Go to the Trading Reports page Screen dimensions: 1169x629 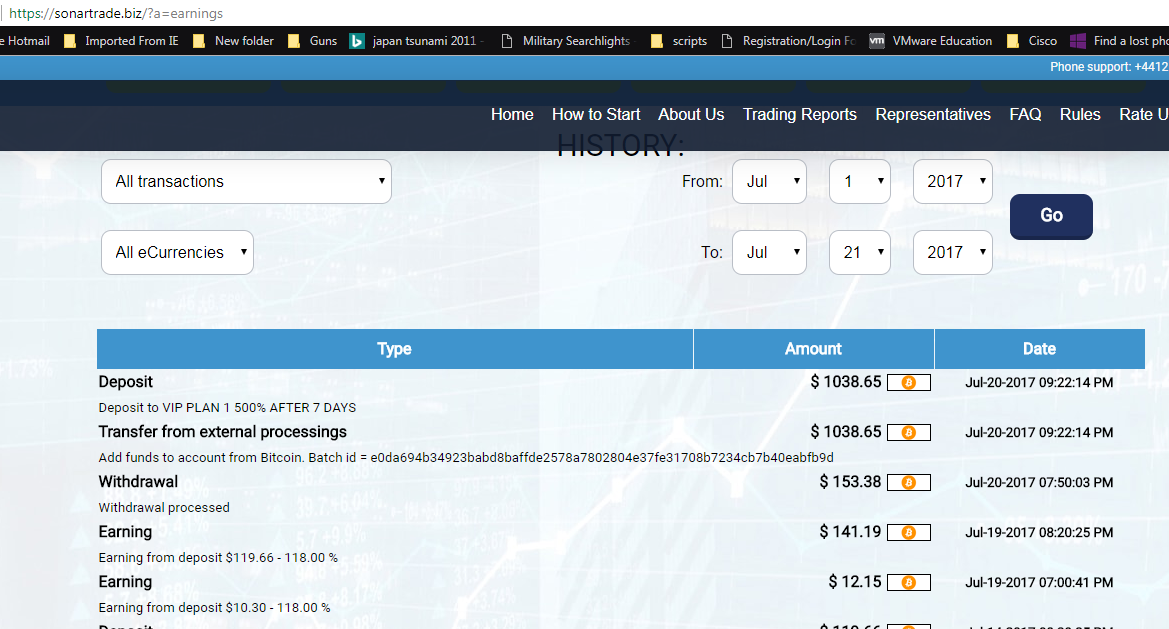pos(799,115)
